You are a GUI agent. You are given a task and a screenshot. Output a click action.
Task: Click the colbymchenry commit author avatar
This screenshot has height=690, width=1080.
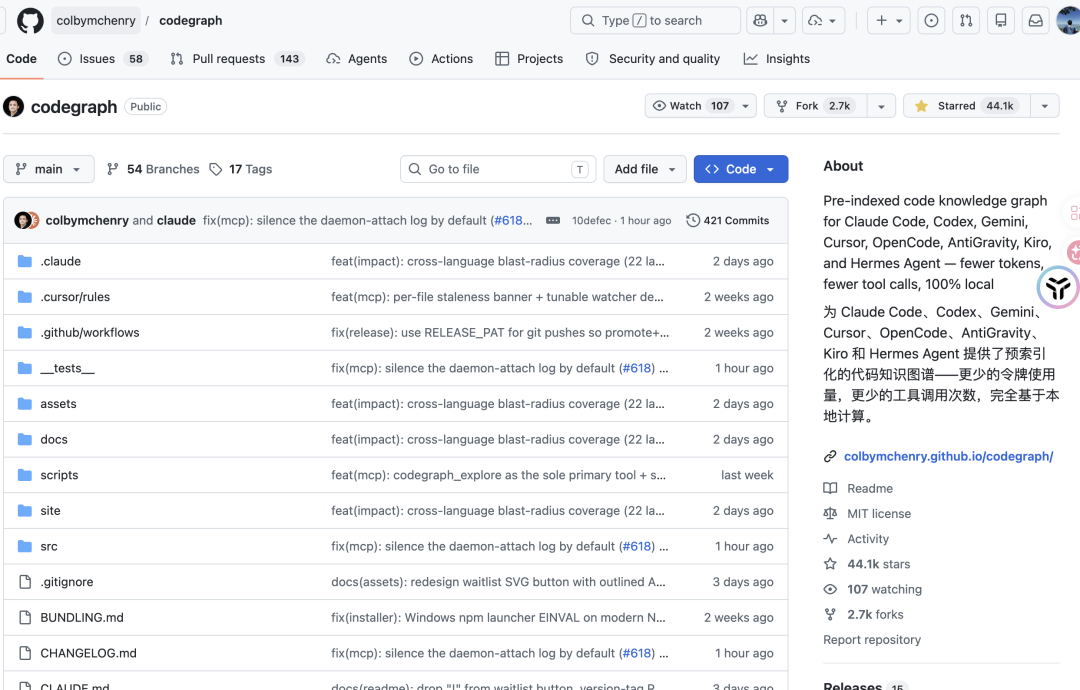coord(23,220)
